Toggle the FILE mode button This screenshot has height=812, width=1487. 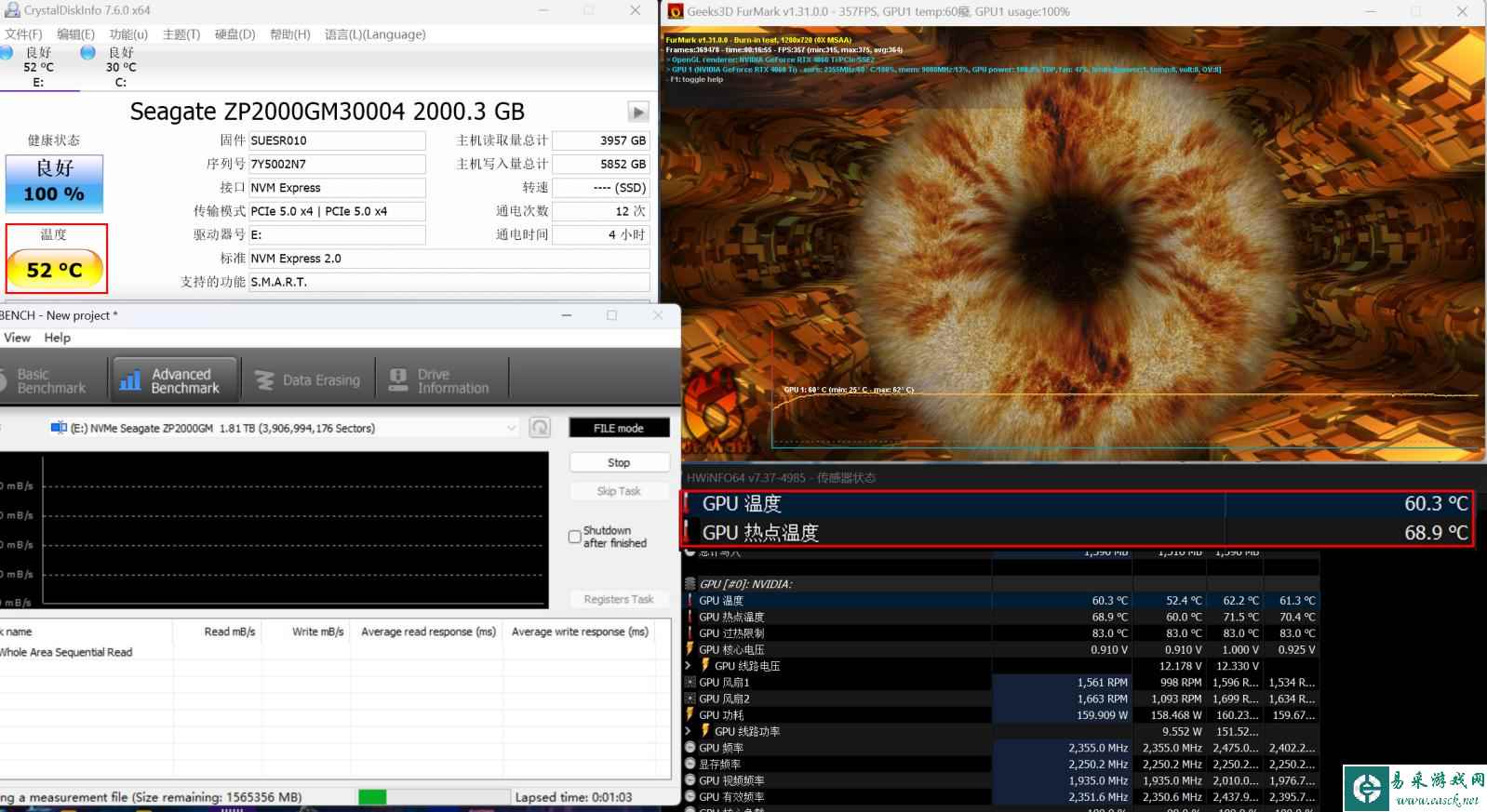tap(619, 428)
